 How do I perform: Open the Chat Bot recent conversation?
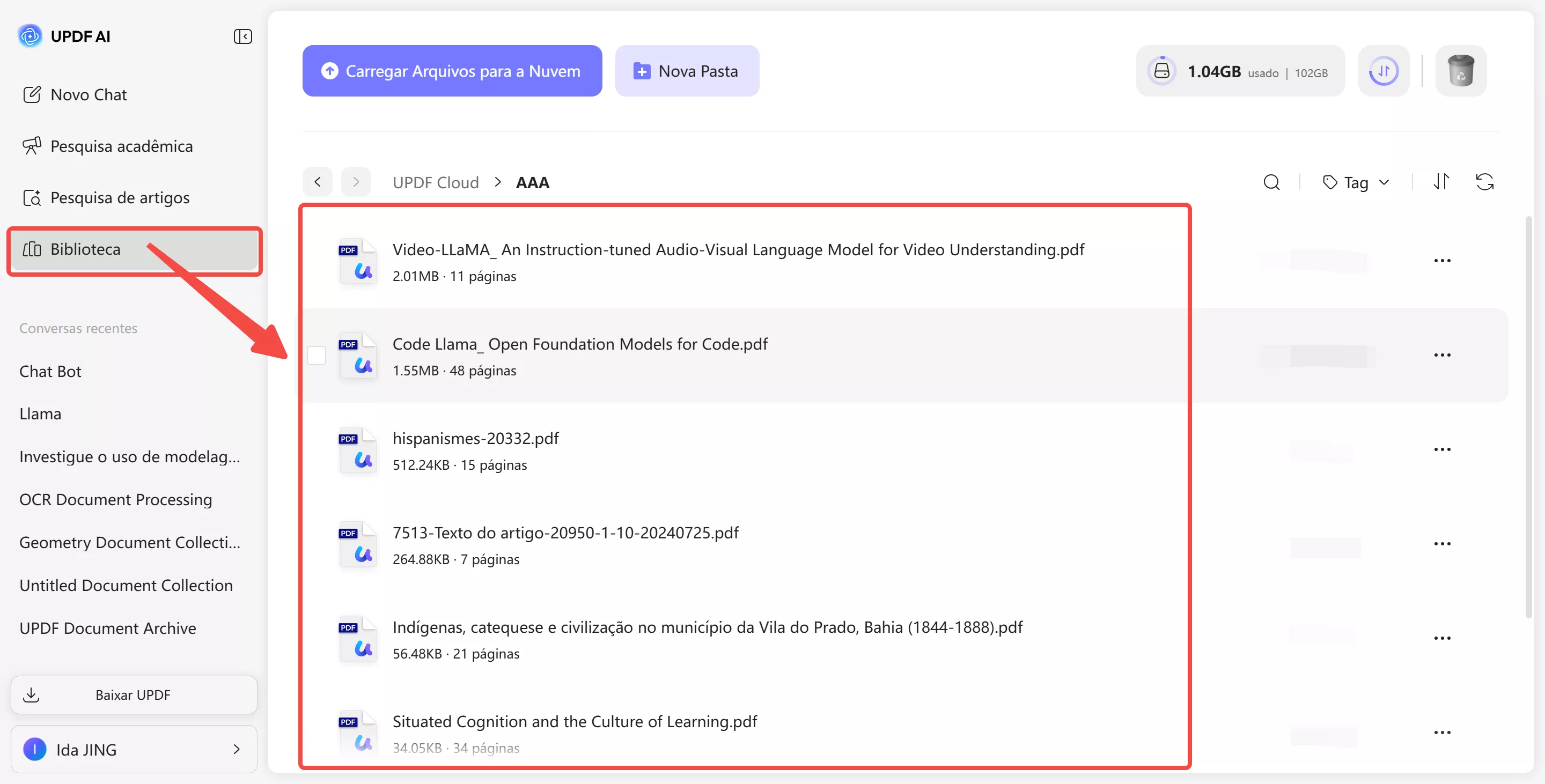tap(50, 371)
